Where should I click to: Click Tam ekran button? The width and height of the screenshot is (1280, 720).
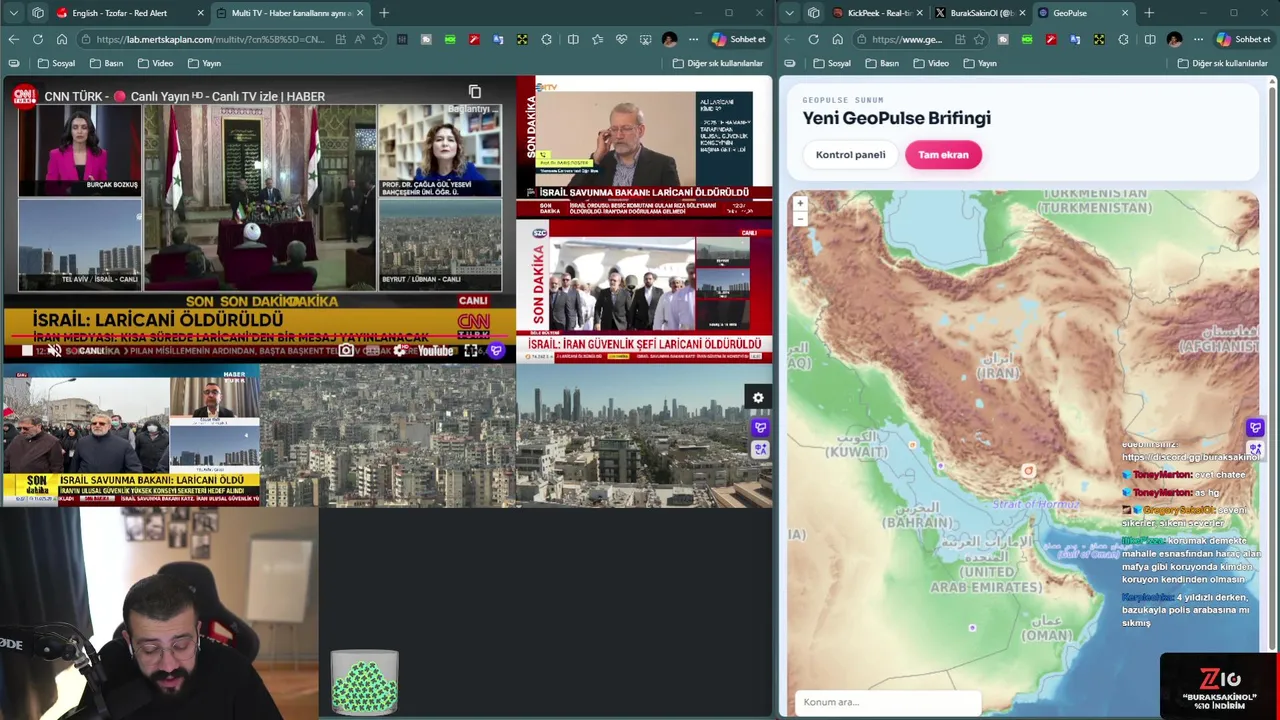[x=943, y=155]
